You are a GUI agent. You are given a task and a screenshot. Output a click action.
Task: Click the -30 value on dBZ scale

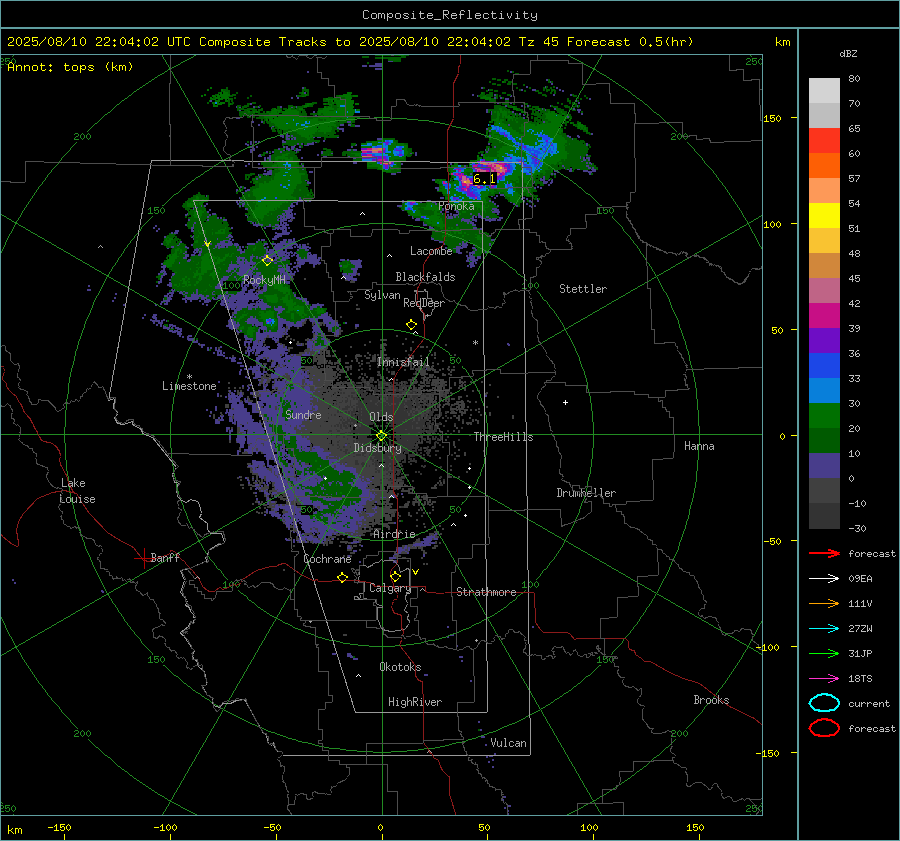click(x=857, y=528)
